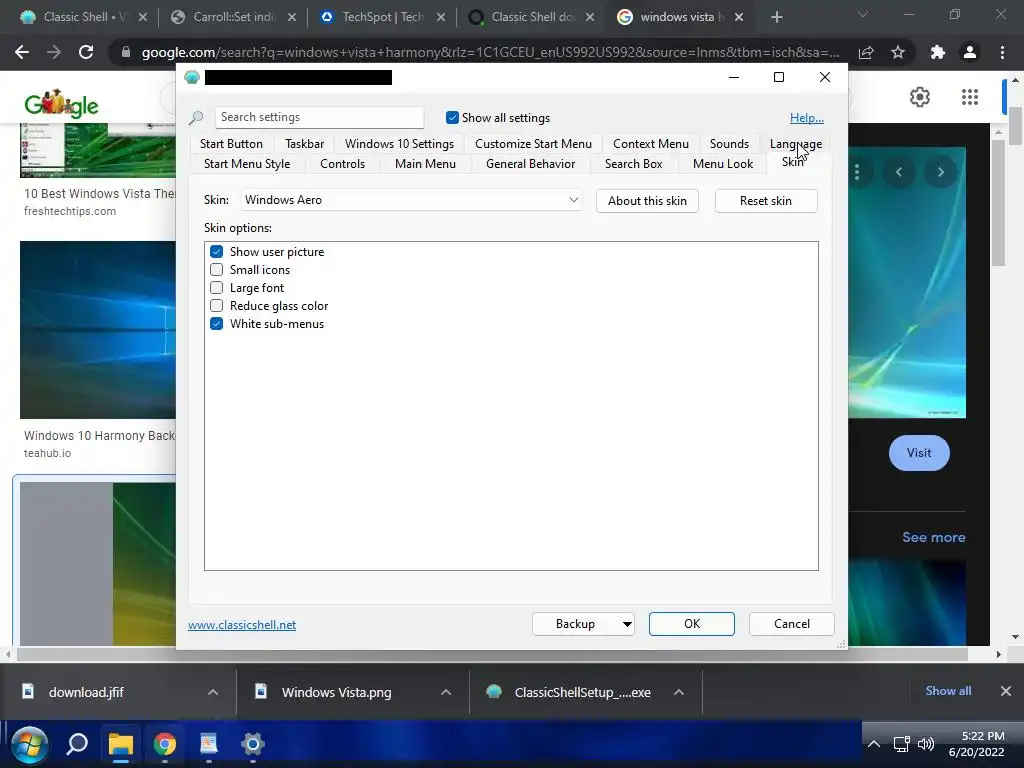Enable Large font option
The image size is (1024, 768).
click(217, 287)
